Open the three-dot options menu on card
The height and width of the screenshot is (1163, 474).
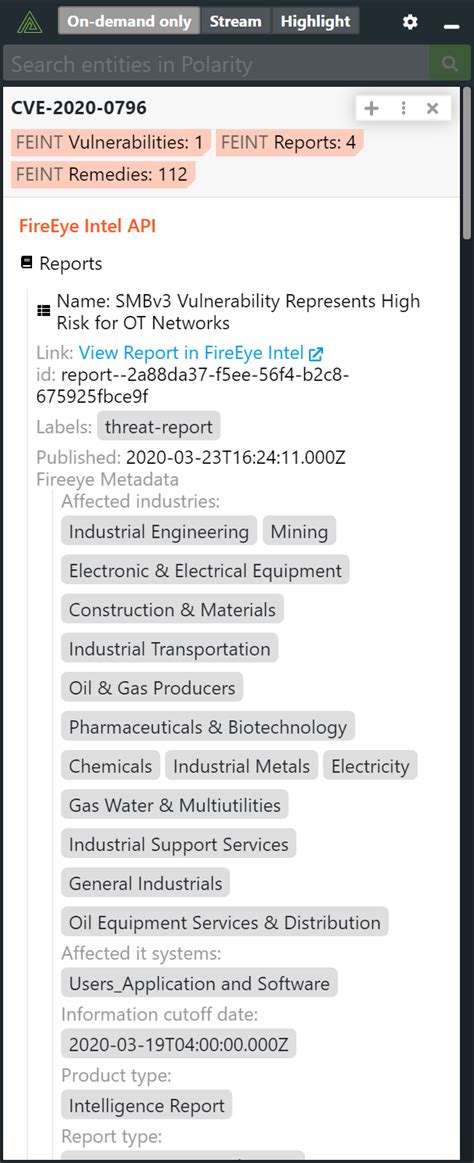click(404, 109)
